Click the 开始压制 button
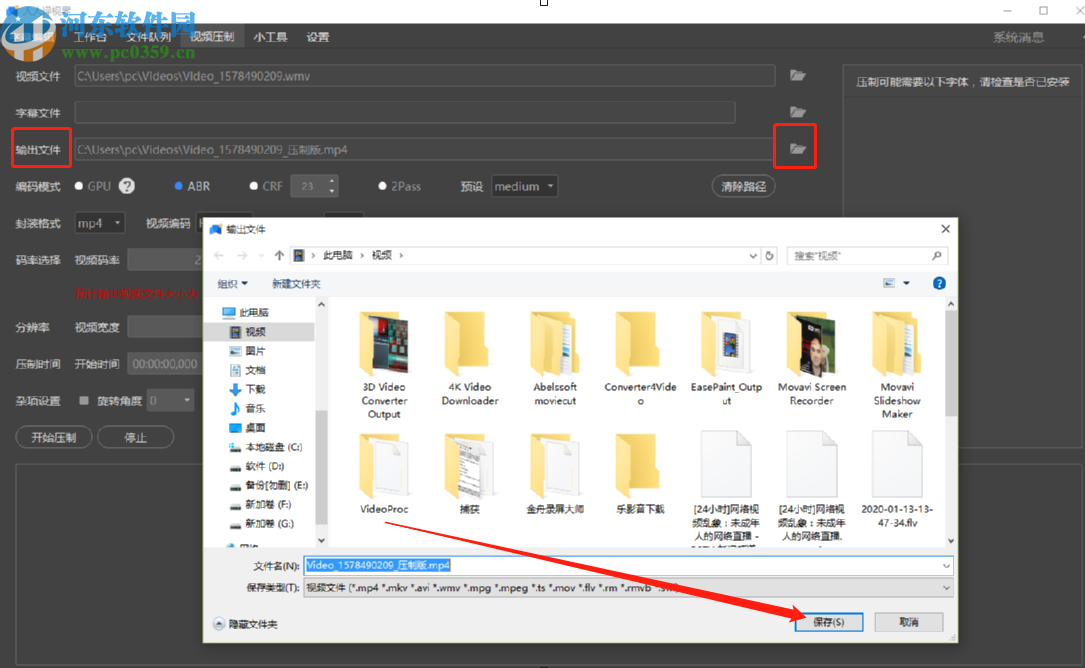Image resolution: width=1085 pixels, height=668 pixels. click(x=54, y=437)
